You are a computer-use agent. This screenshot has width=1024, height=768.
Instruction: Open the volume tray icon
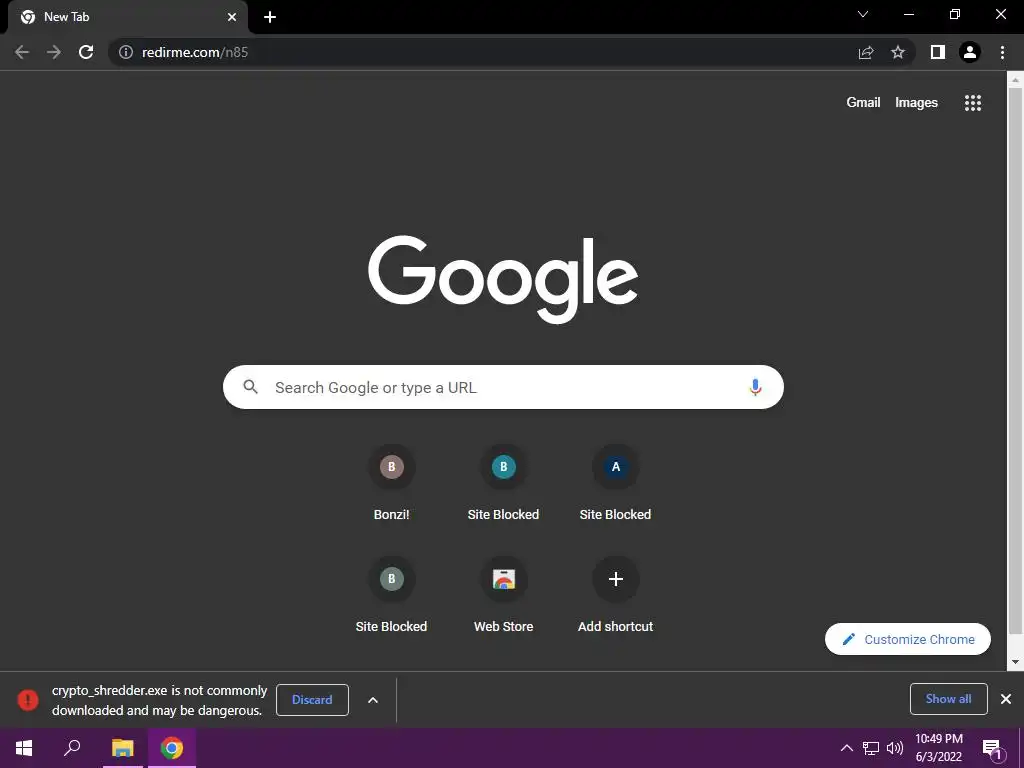pos(895,748)
